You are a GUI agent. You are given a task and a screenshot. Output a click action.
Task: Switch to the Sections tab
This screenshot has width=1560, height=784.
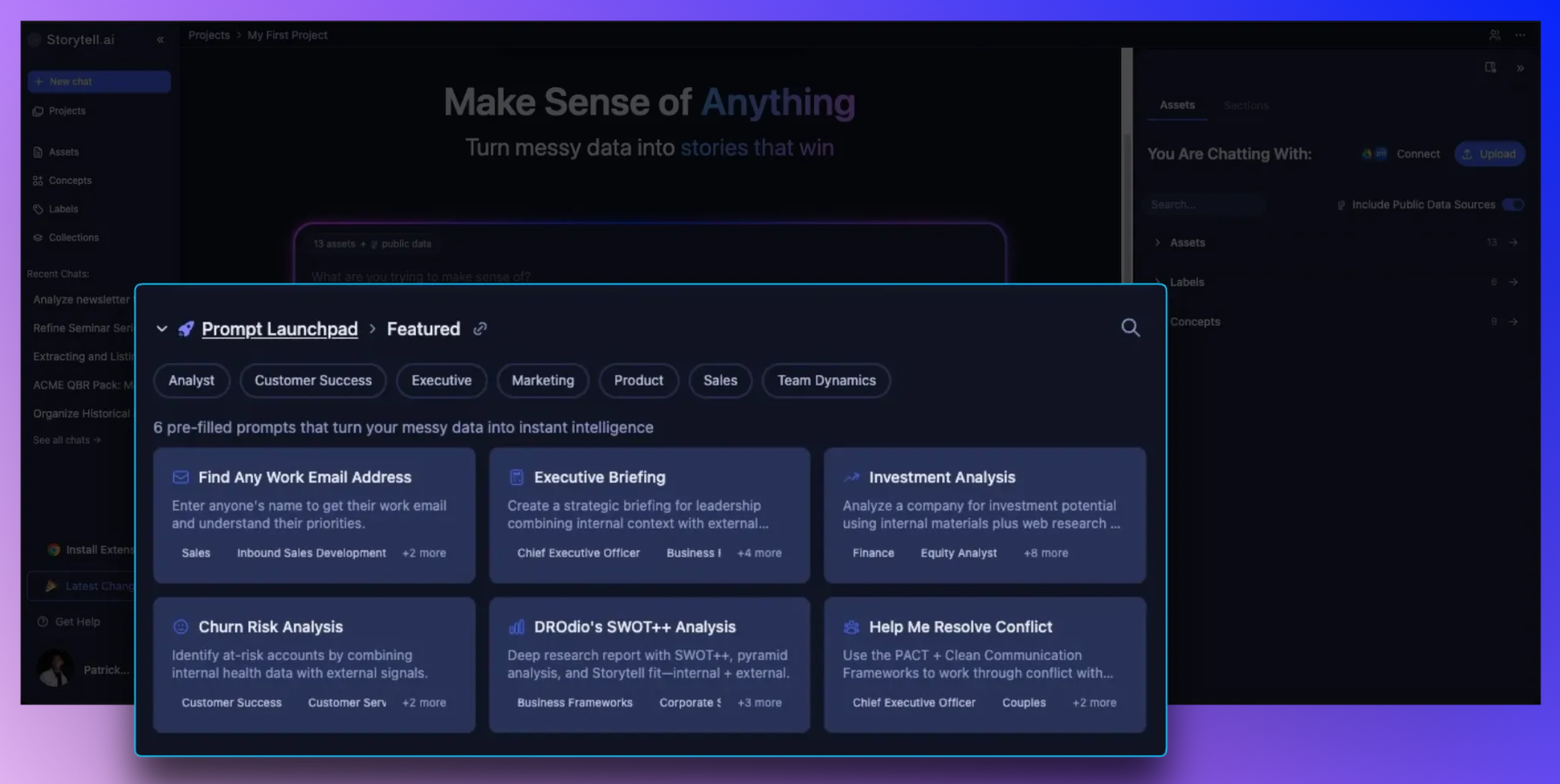click(1246, 106)
